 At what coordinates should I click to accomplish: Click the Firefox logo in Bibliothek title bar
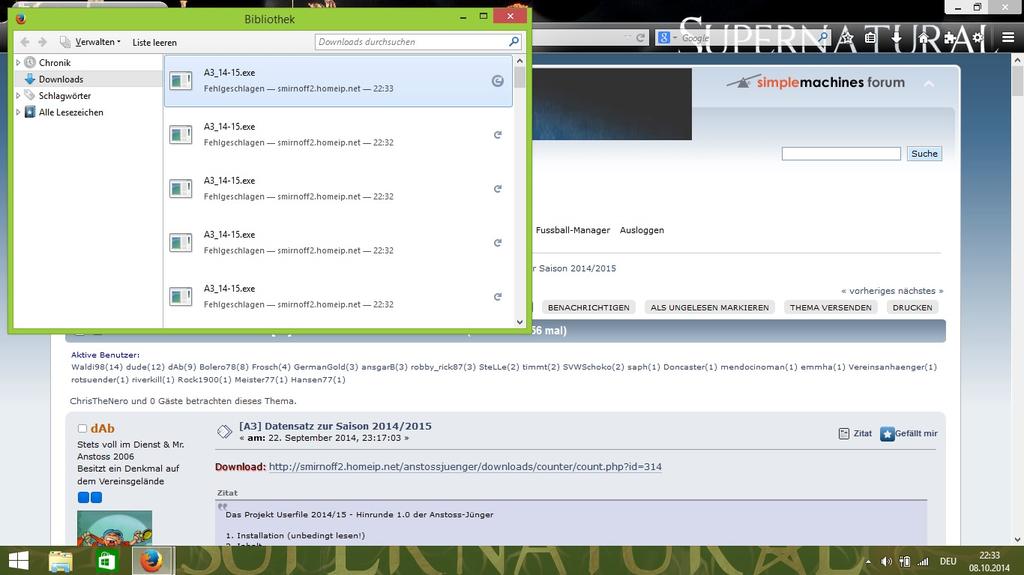click(21, 18)
